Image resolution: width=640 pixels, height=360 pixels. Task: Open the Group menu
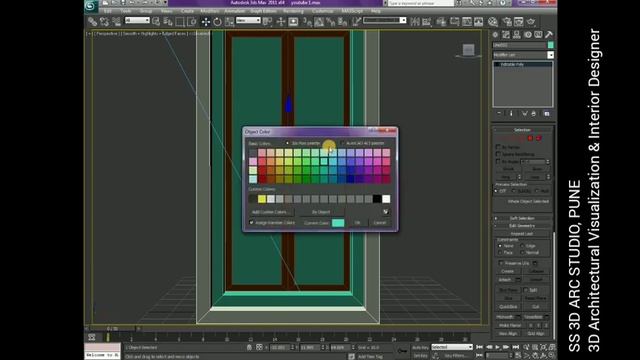coord(146,11)
